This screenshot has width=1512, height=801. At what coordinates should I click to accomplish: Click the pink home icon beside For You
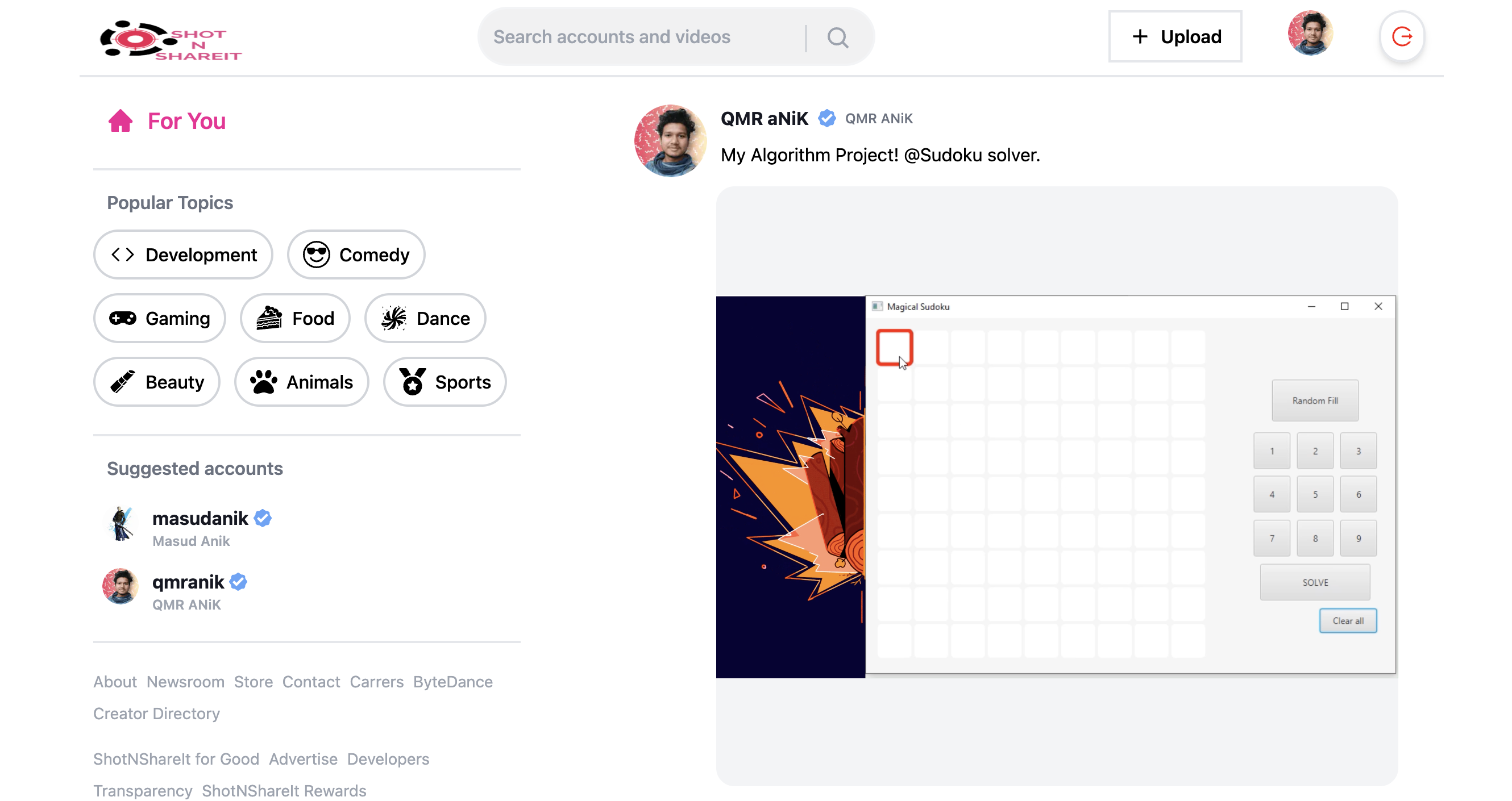[x=121, y=120]
